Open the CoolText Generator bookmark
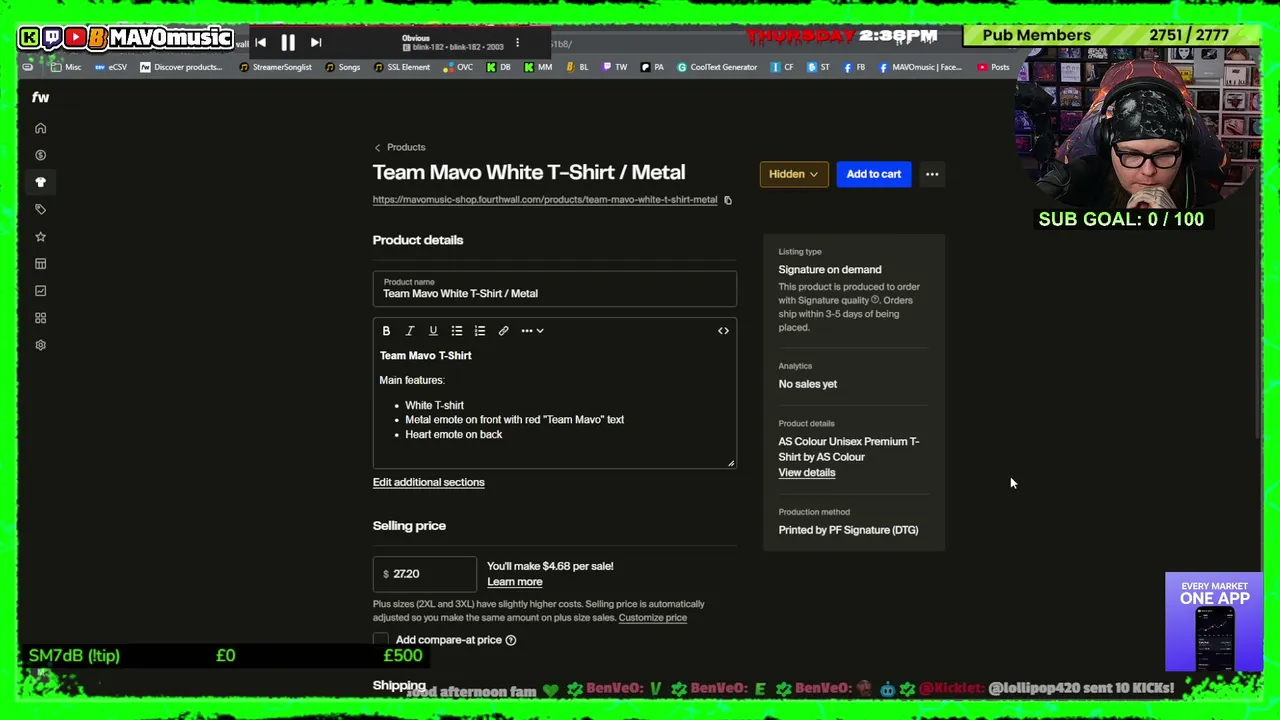 (717, 67)
